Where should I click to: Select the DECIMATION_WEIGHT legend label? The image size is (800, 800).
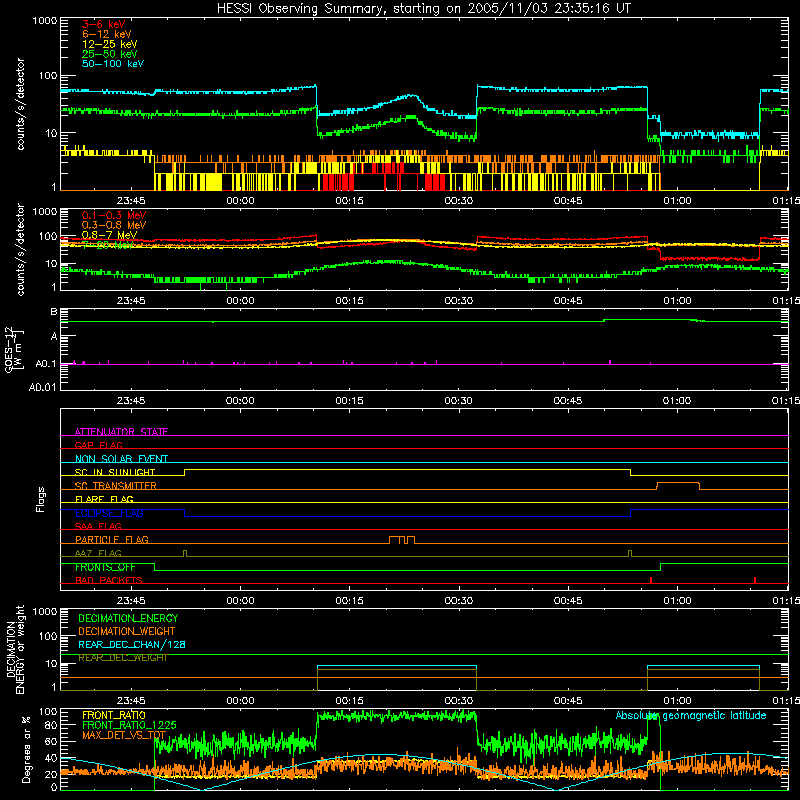127,632
